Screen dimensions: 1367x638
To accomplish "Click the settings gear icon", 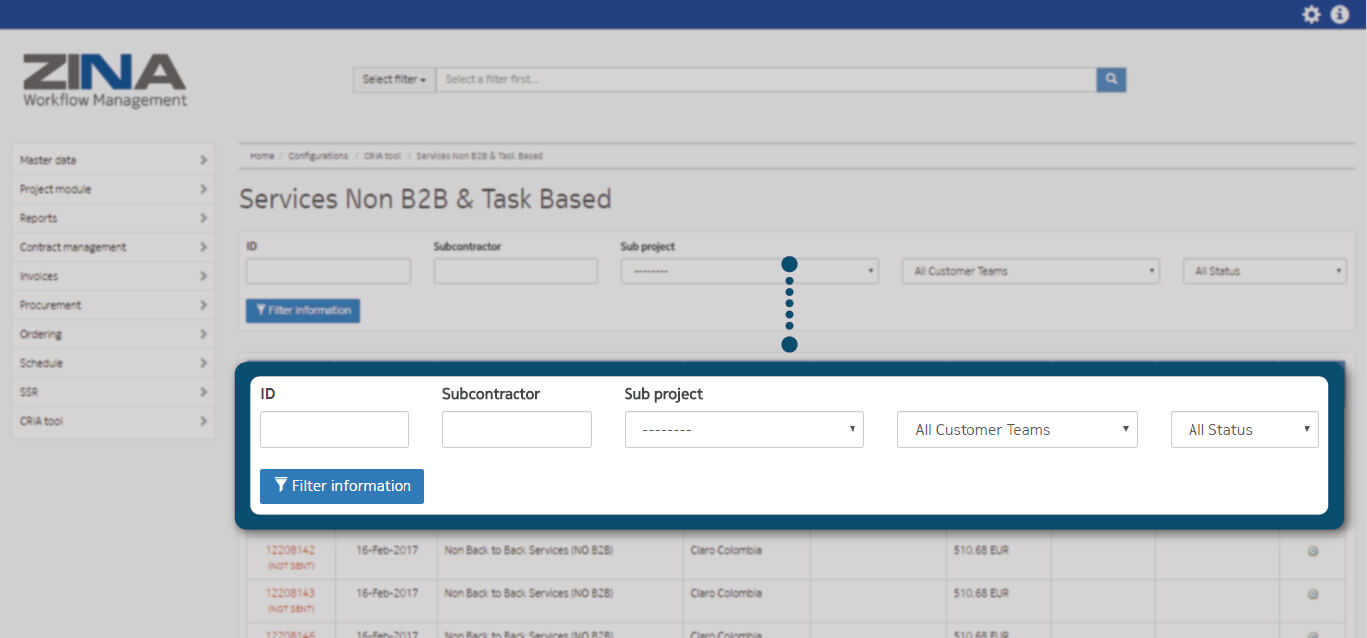I will [1311, 15].
